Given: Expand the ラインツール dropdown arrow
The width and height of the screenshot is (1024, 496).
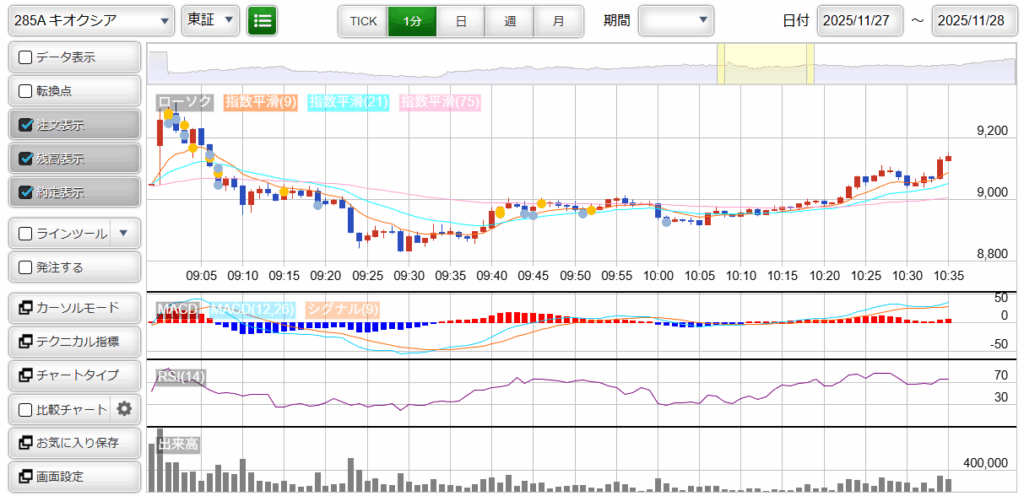Looking at the screenshot, I should (x=123, y=234).
